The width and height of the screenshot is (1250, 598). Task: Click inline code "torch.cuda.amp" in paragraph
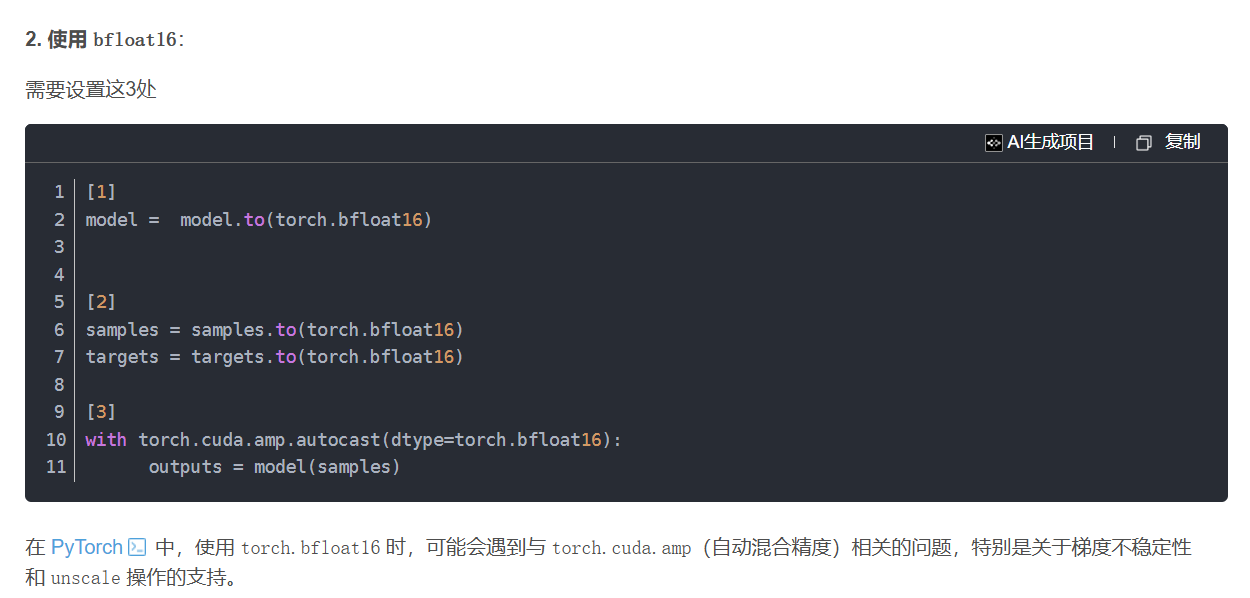click(x=621, y=548)
